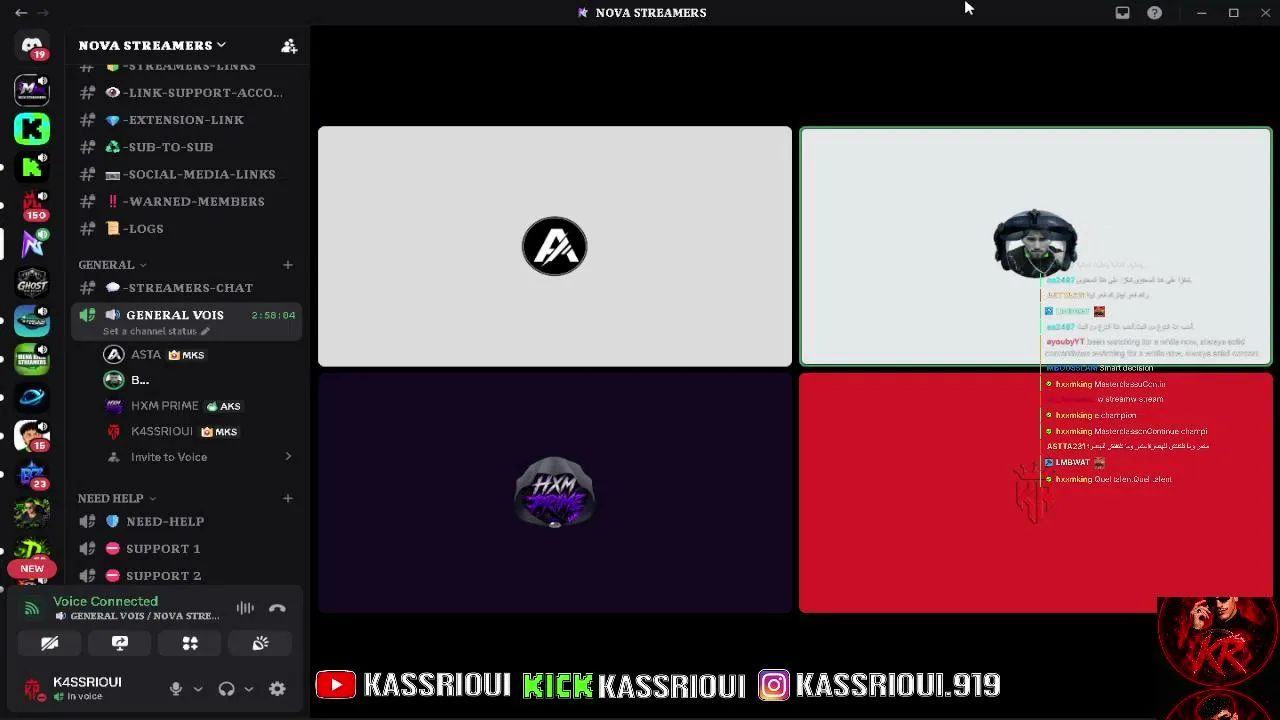Click the 2:58:04 voice call timer
The image size is (1280, 720).
(273, 315)
